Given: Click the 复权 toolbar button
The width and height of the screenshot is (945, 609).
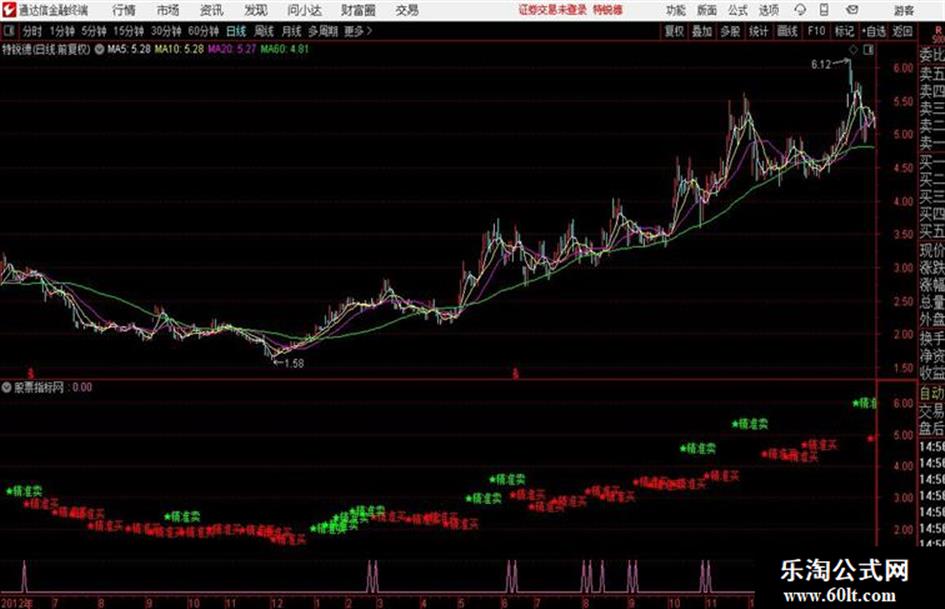Looking at the screenshot, I should point(674,31).
